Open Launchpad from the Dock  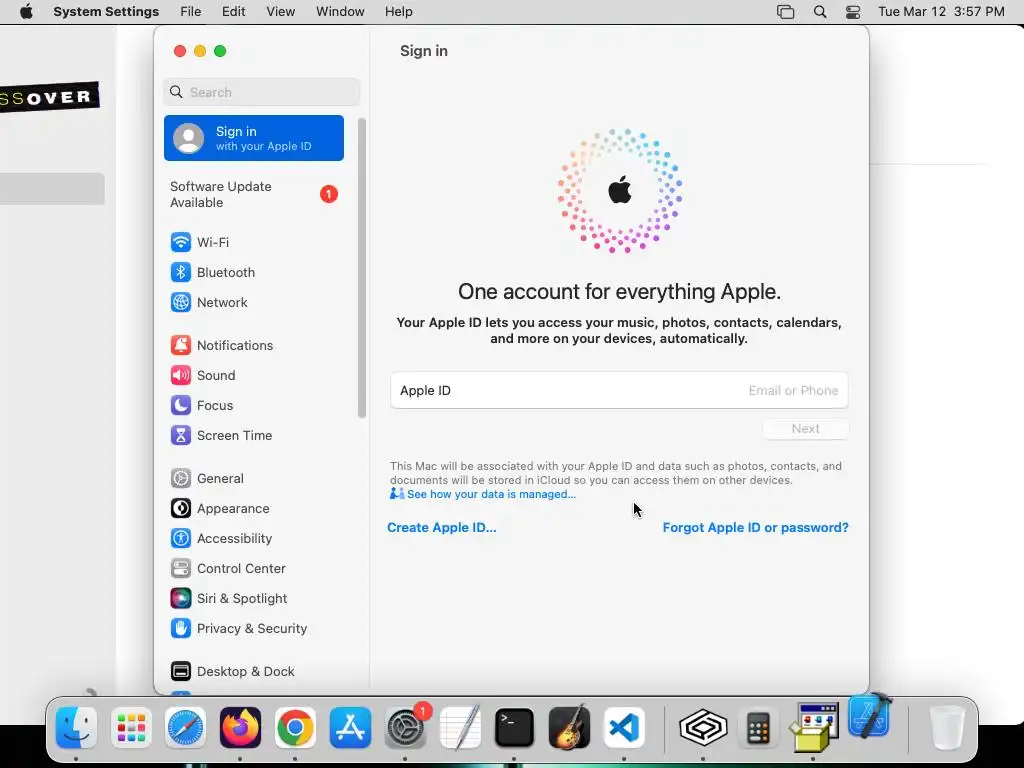tap(131, 728)
